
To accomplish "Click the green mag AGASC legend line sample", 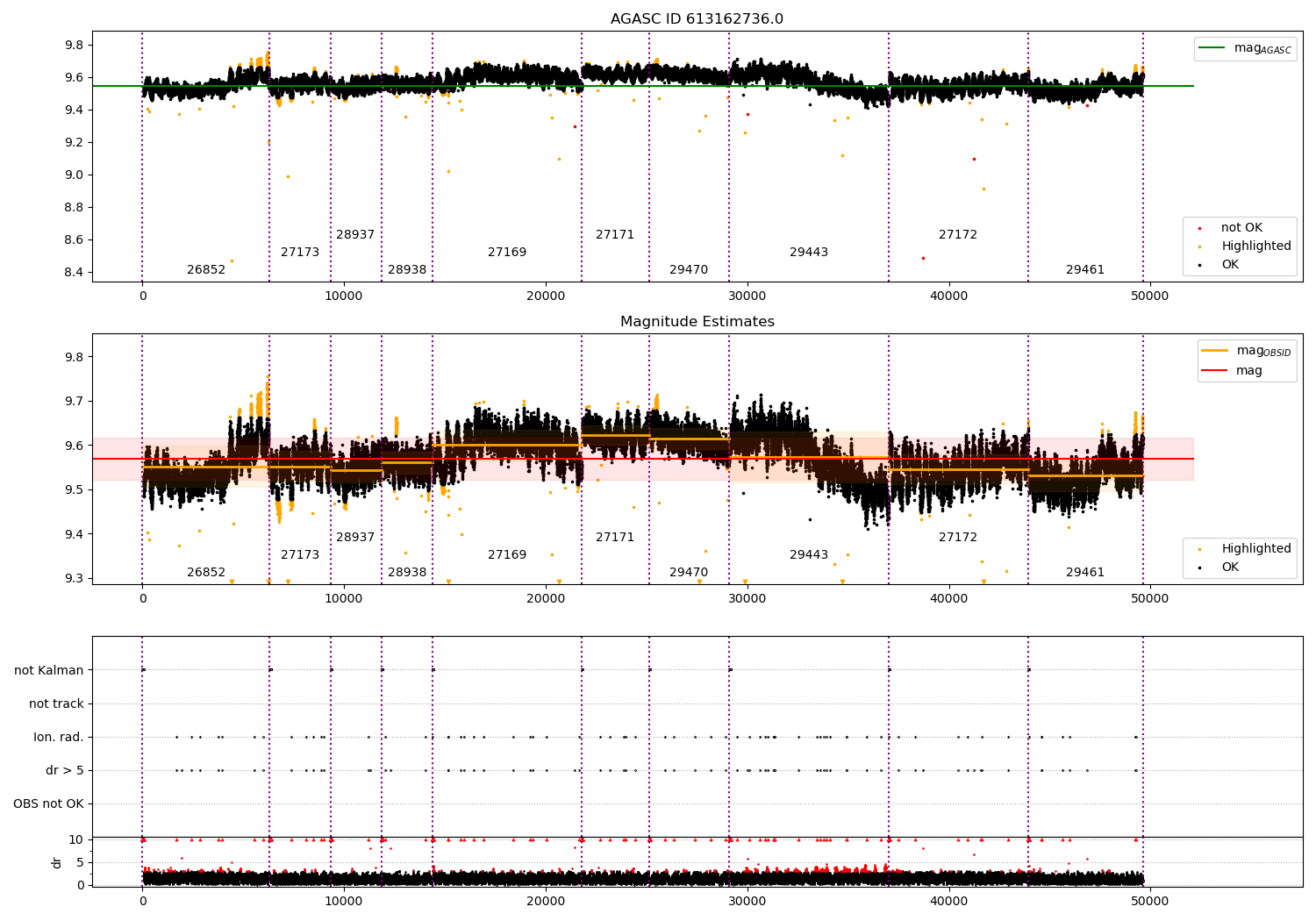I will tap(1212, 48).
